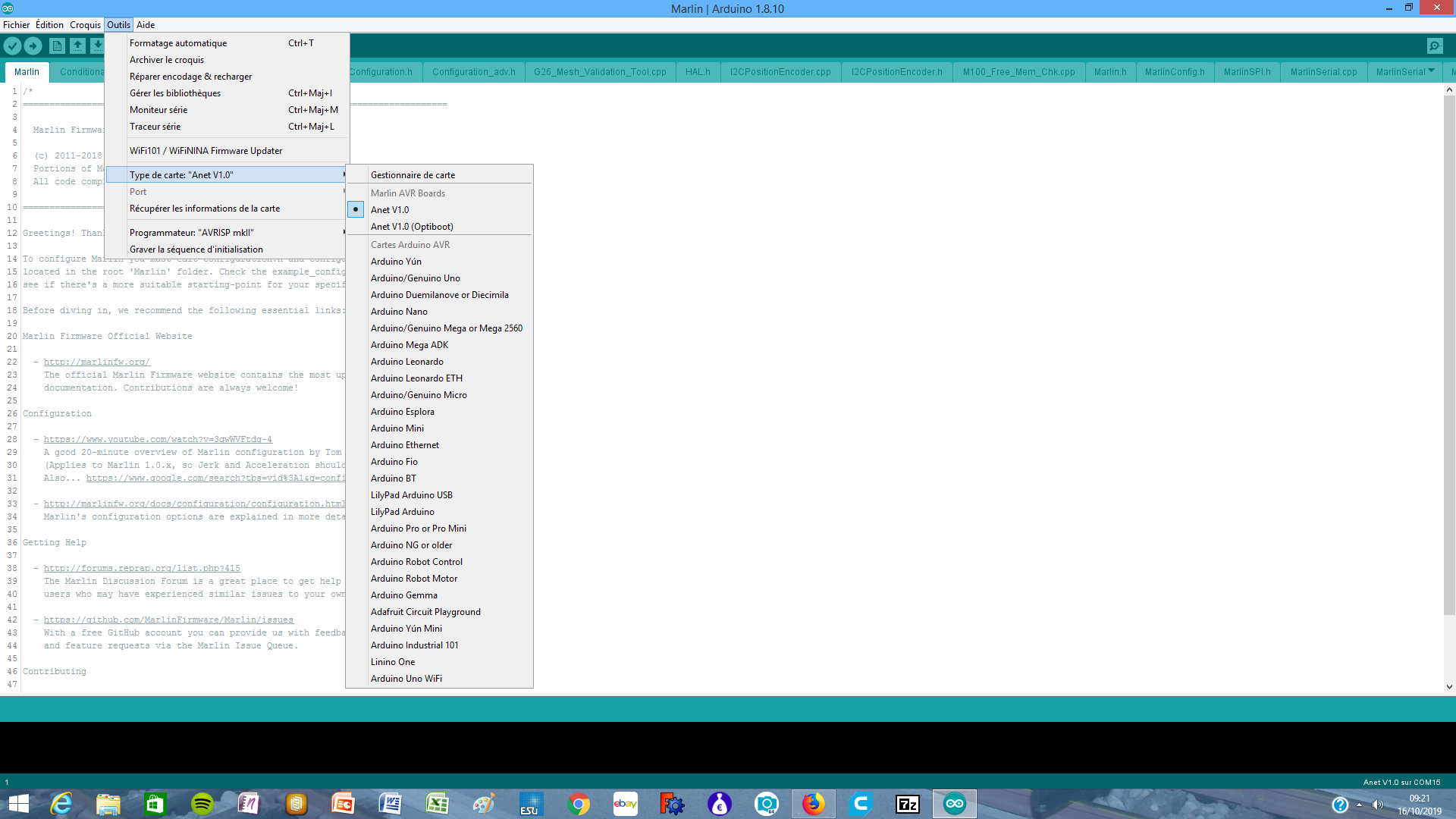Select the Arduino/Genuino Micro board
The height and width of the screenshot is (819, 1456).
pos(440,395)
